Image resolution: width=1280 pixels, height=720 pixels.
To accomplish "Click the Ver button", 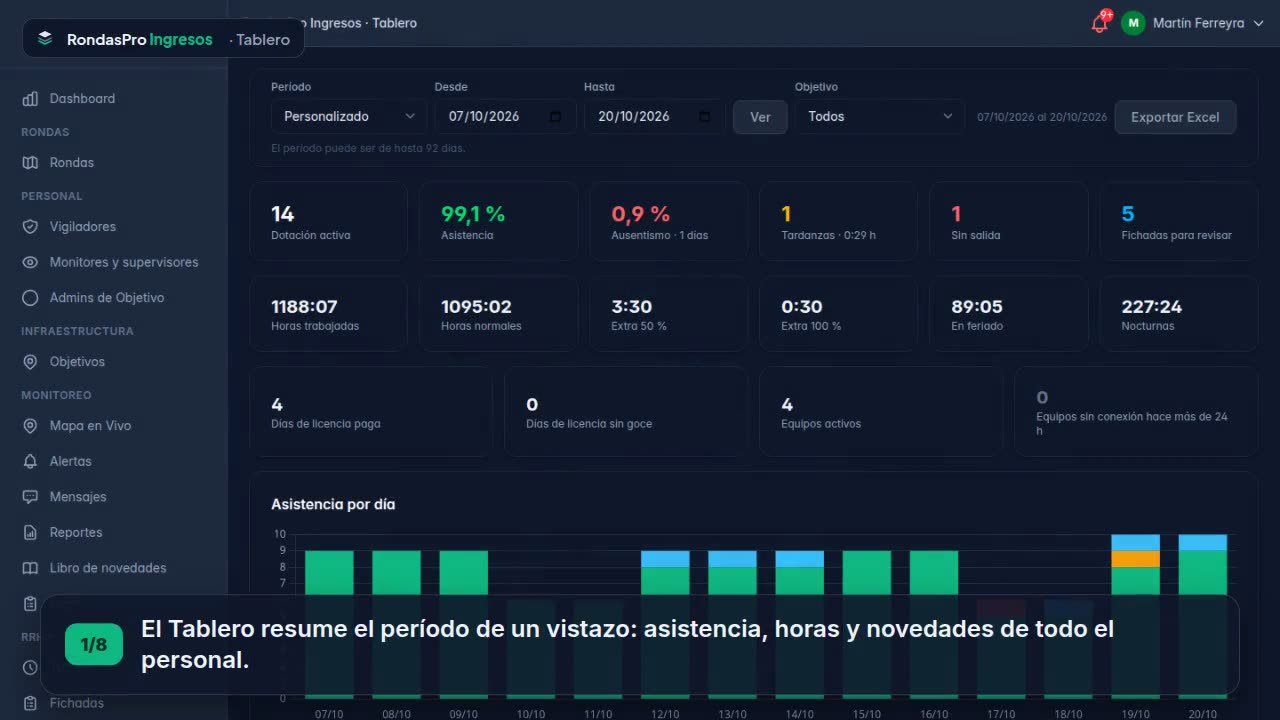I will tap(760, 117).
